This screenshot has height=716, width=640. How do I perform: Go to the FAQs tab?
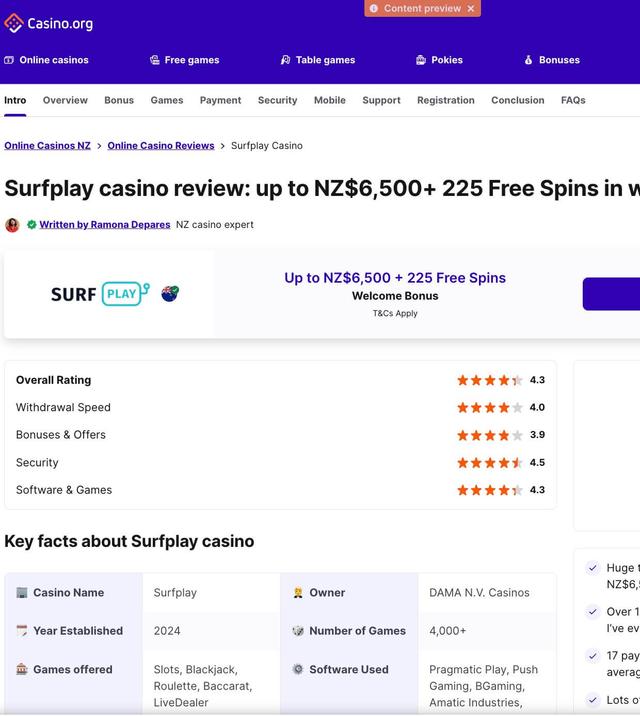(x=573, y=100)
